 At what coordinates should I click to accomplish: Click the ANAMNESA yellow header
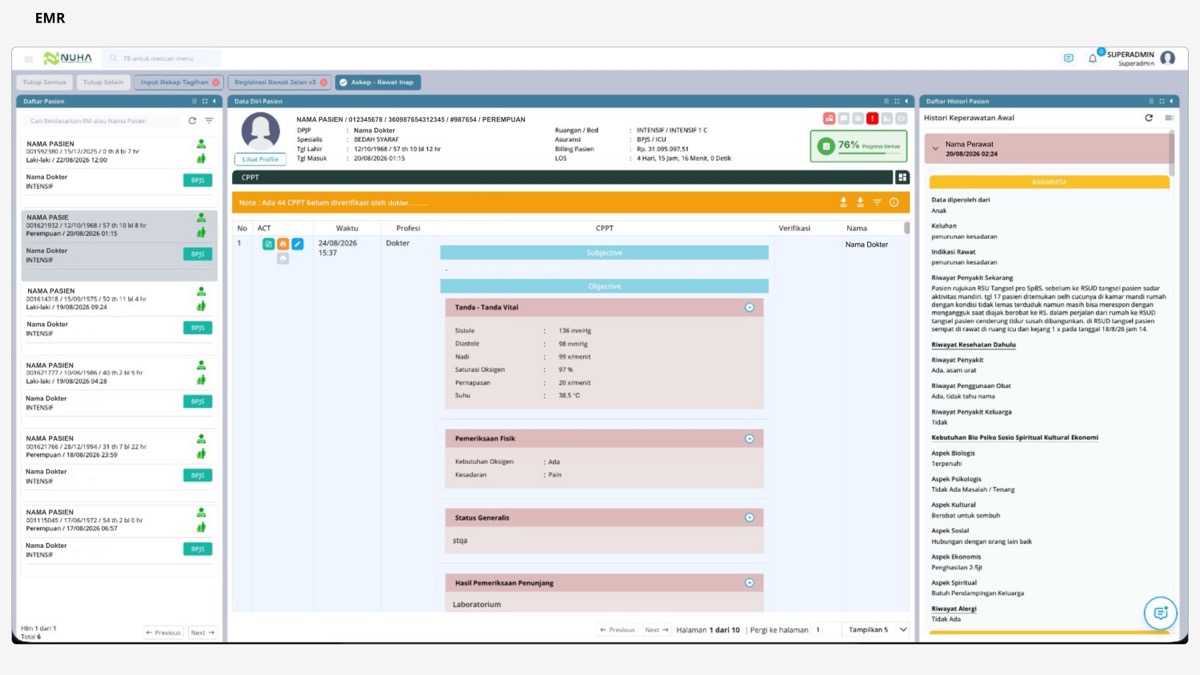point(1049,182)
